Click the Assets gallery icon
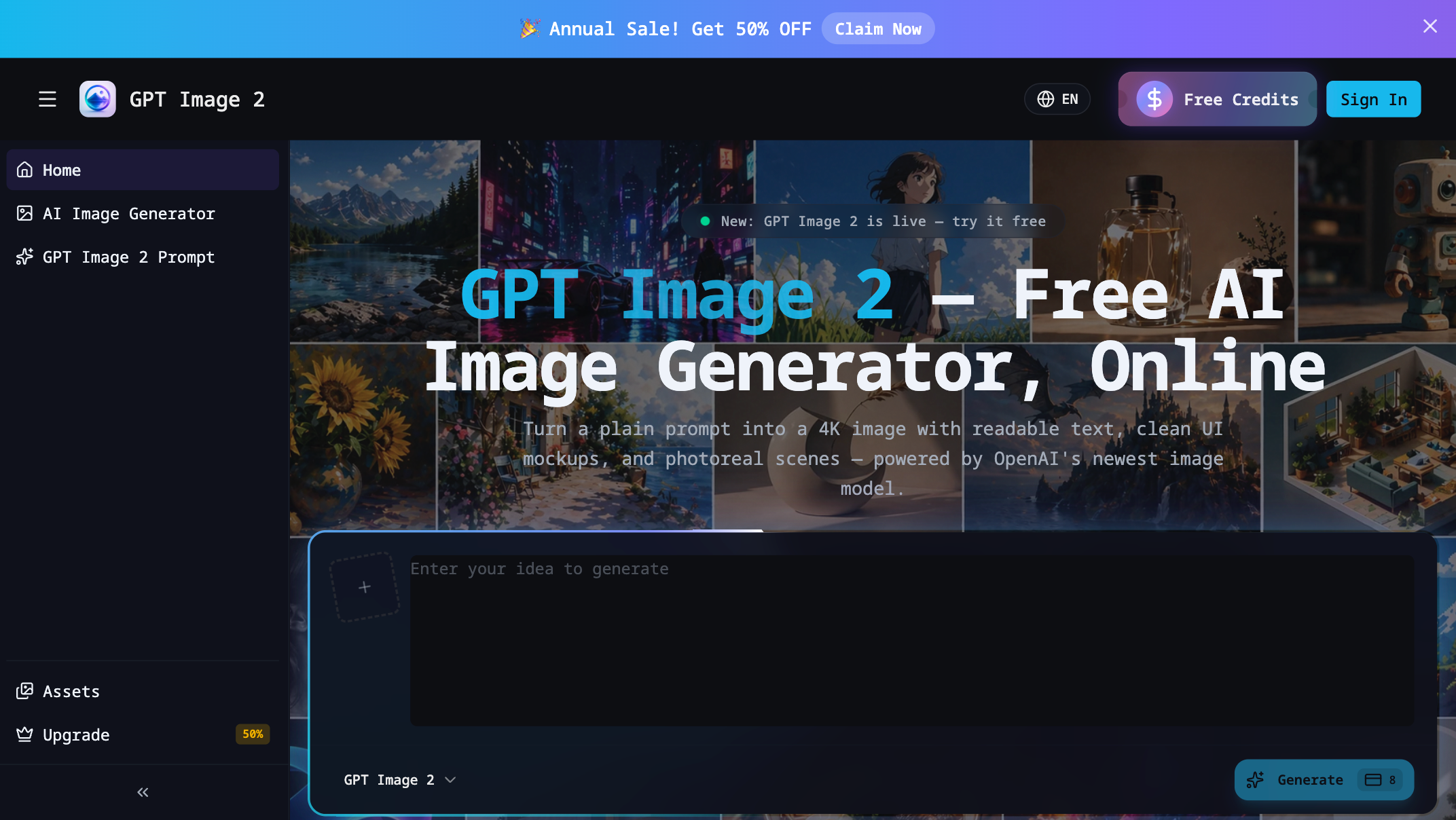The height and width of the screenshot is (820, 1456). click(24, 691)
